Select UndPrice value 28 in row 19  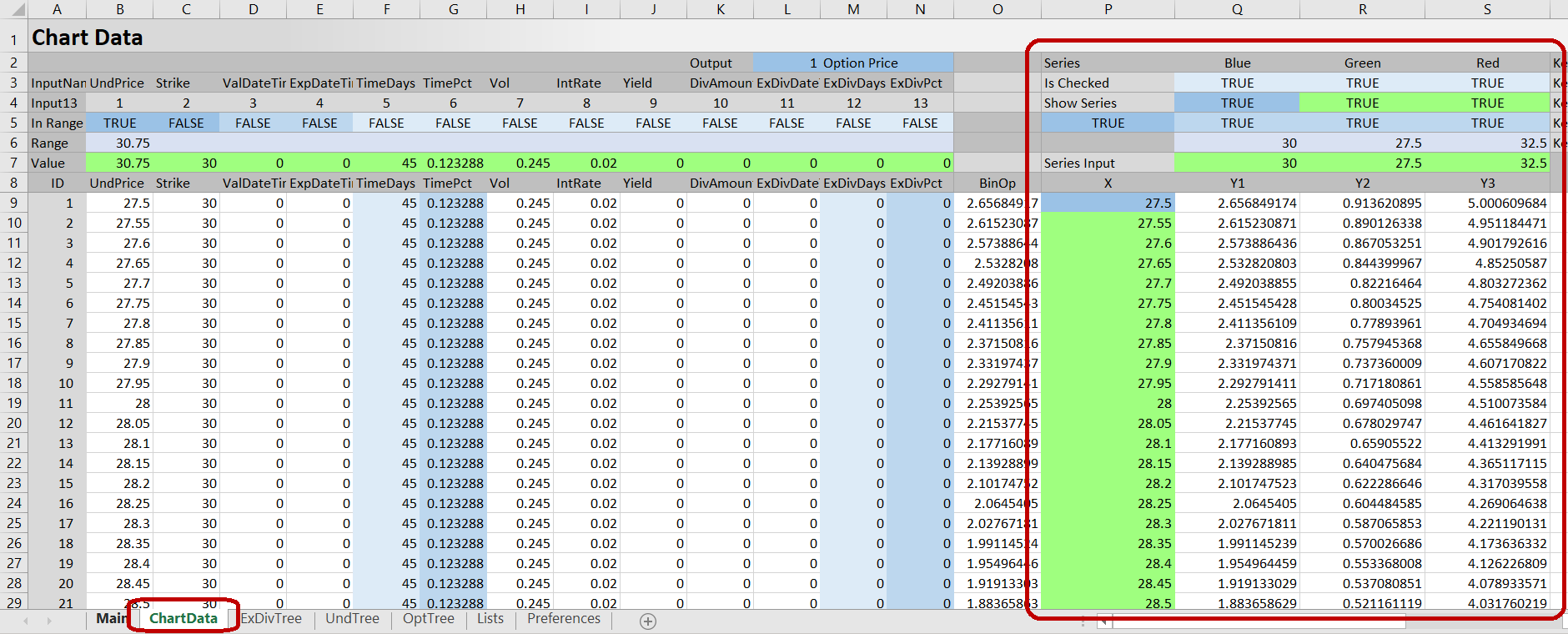(x=119, y=403)
